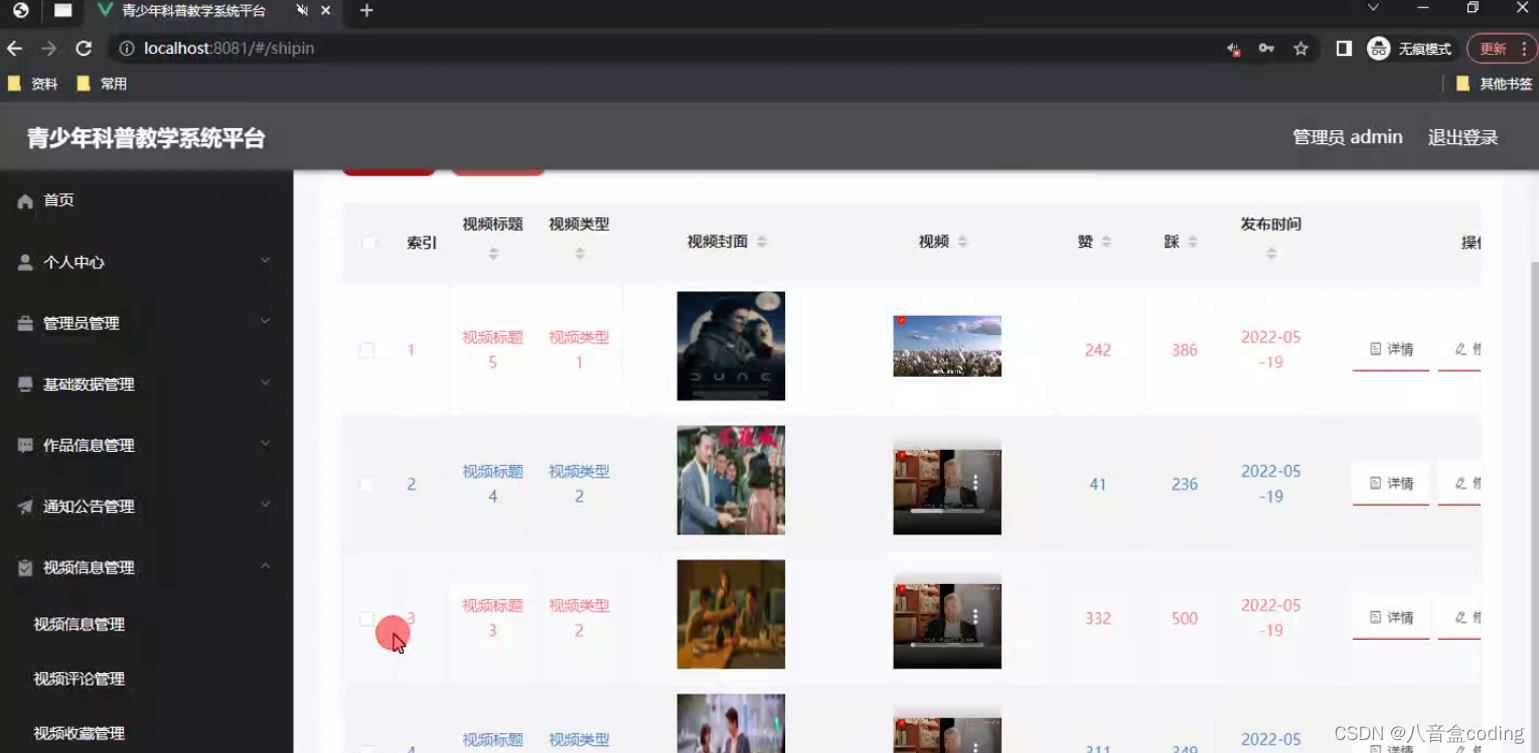Click 管理员 admin label
This screenshot has width=1539, height=753.
coord(1348,137)
